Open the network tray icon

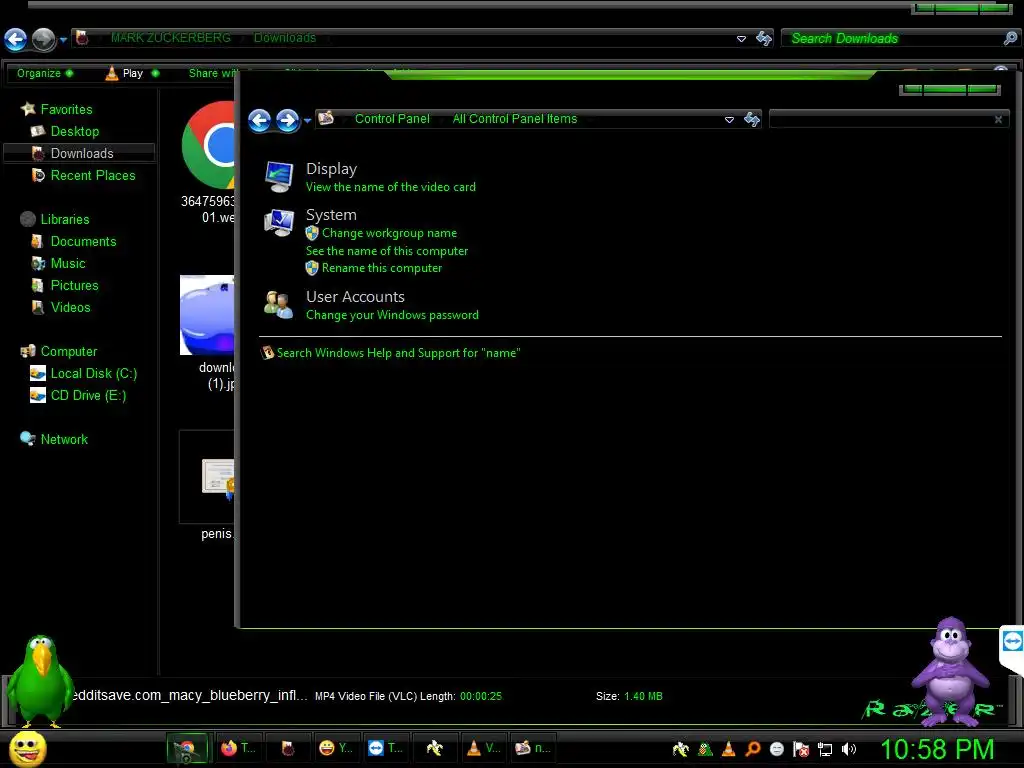(x=825, y=749)
